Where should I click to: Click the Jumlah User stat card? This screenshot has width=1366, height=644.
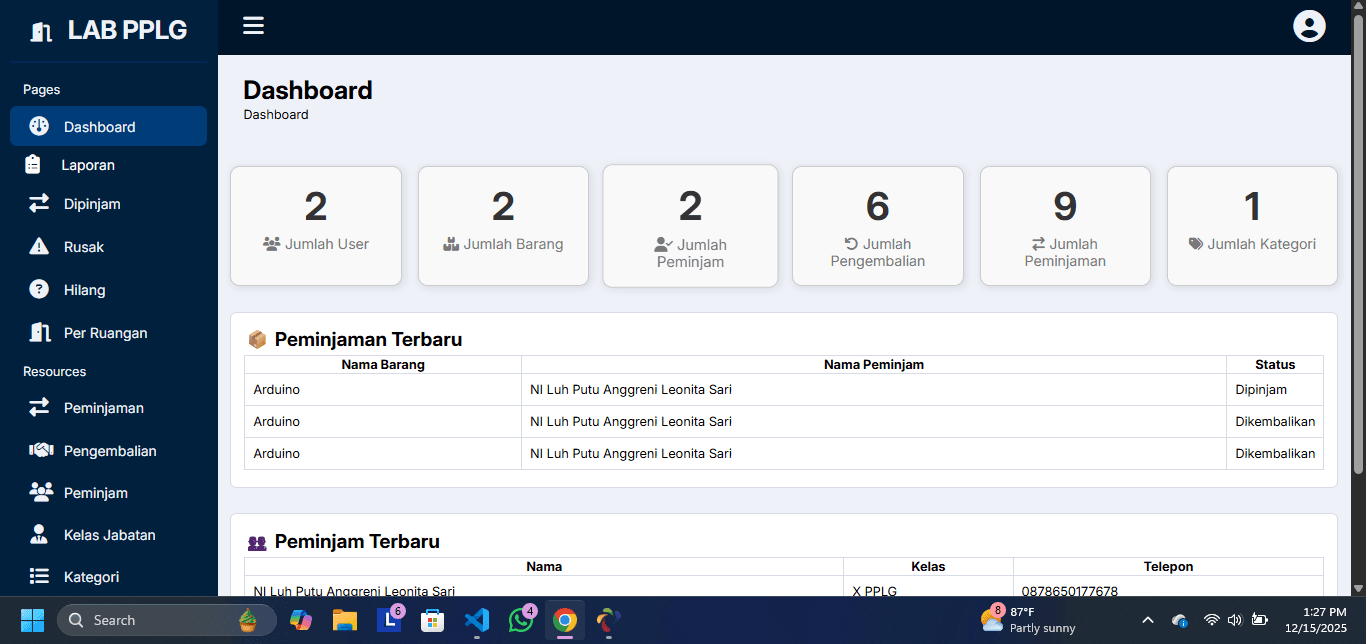coord(316,225)
